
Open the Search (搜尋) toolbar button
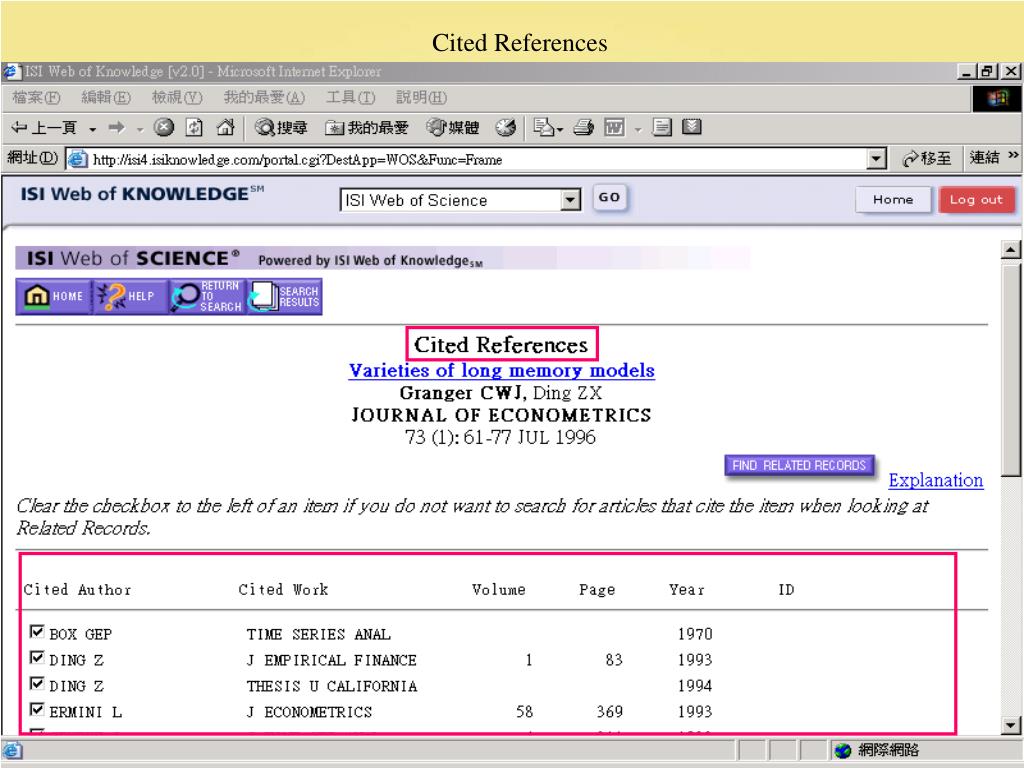click(281, 127)
